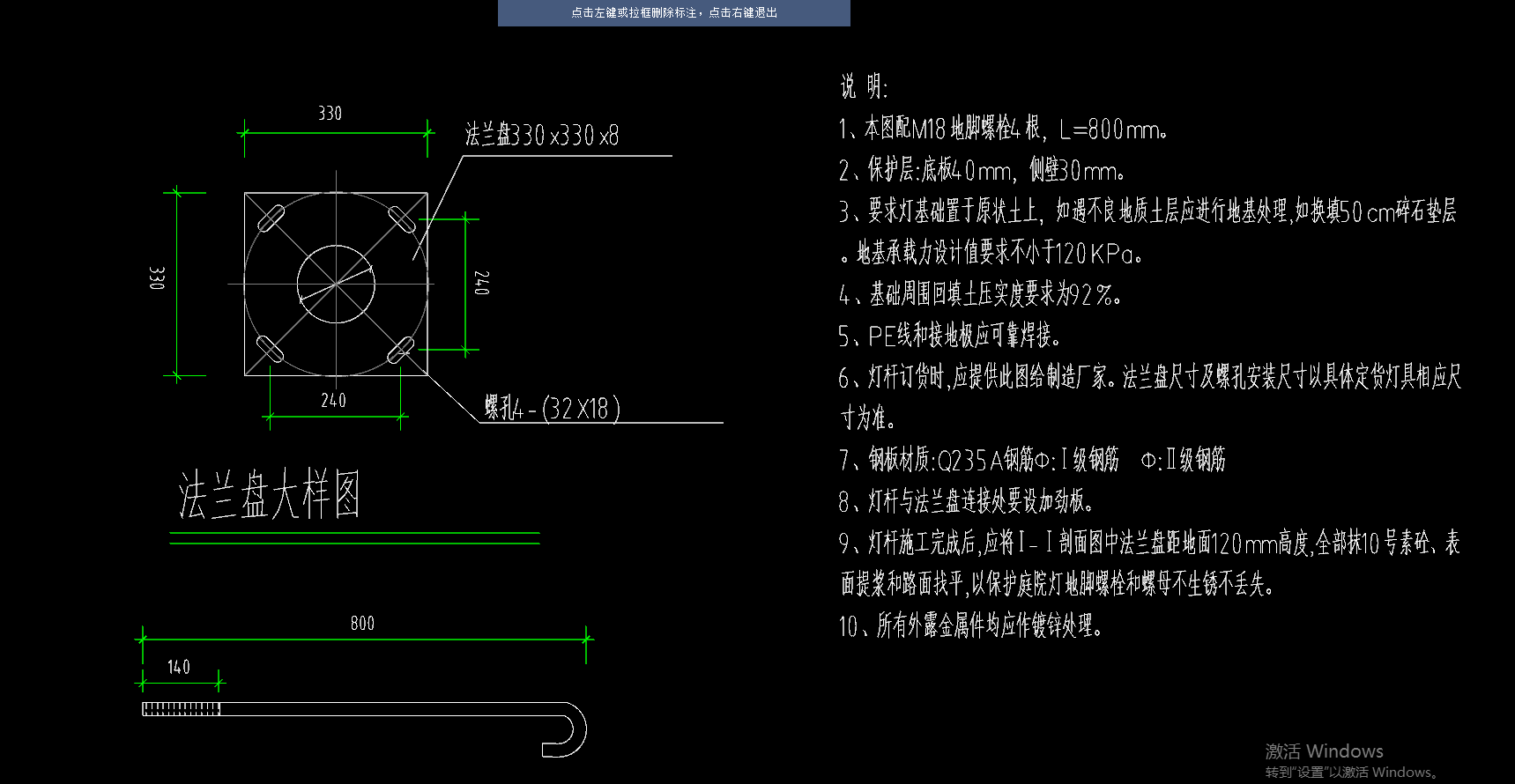Click the 法兰盘大样图 drawing title

pos(270,494)
